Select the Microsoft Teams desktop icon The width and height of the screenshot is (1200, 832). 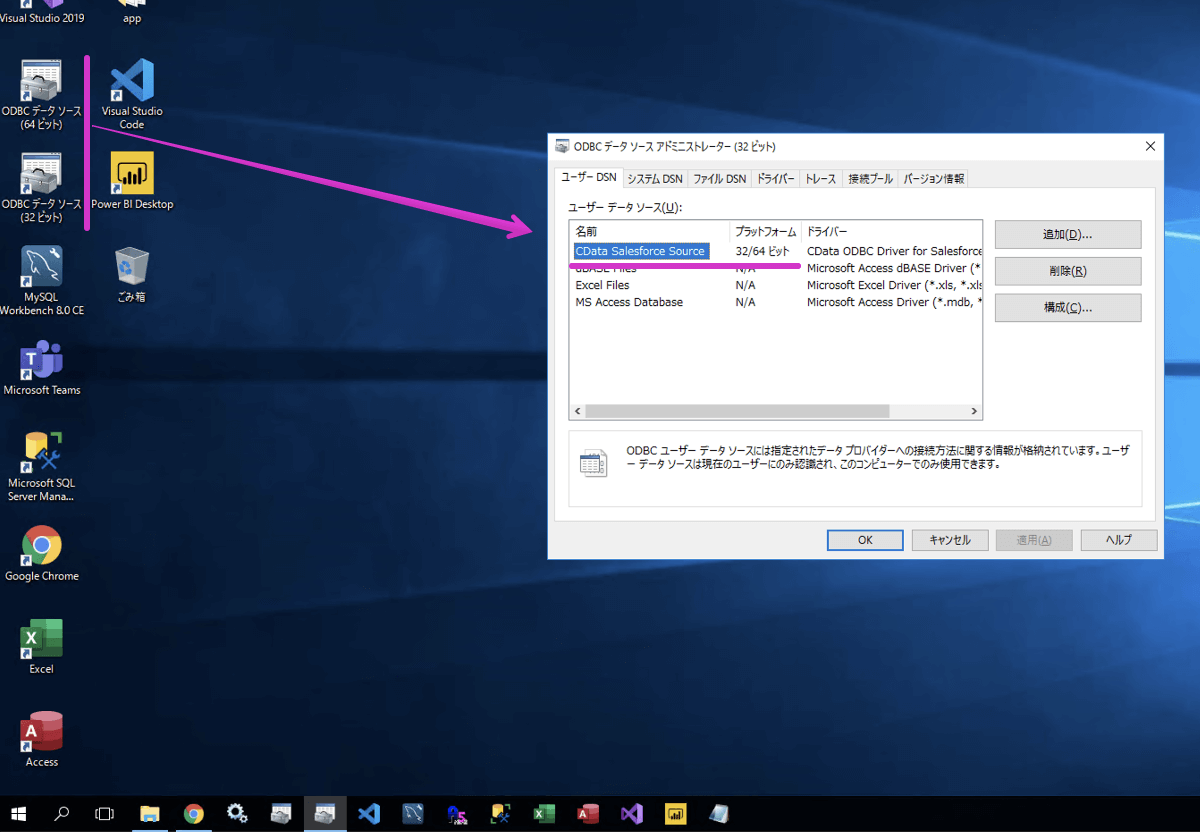pos(42,367)
